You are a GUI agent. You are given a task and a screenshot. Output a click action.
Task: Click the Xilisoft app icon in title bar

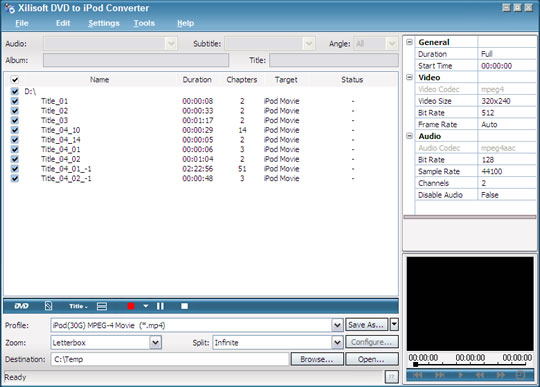point(9,8)
